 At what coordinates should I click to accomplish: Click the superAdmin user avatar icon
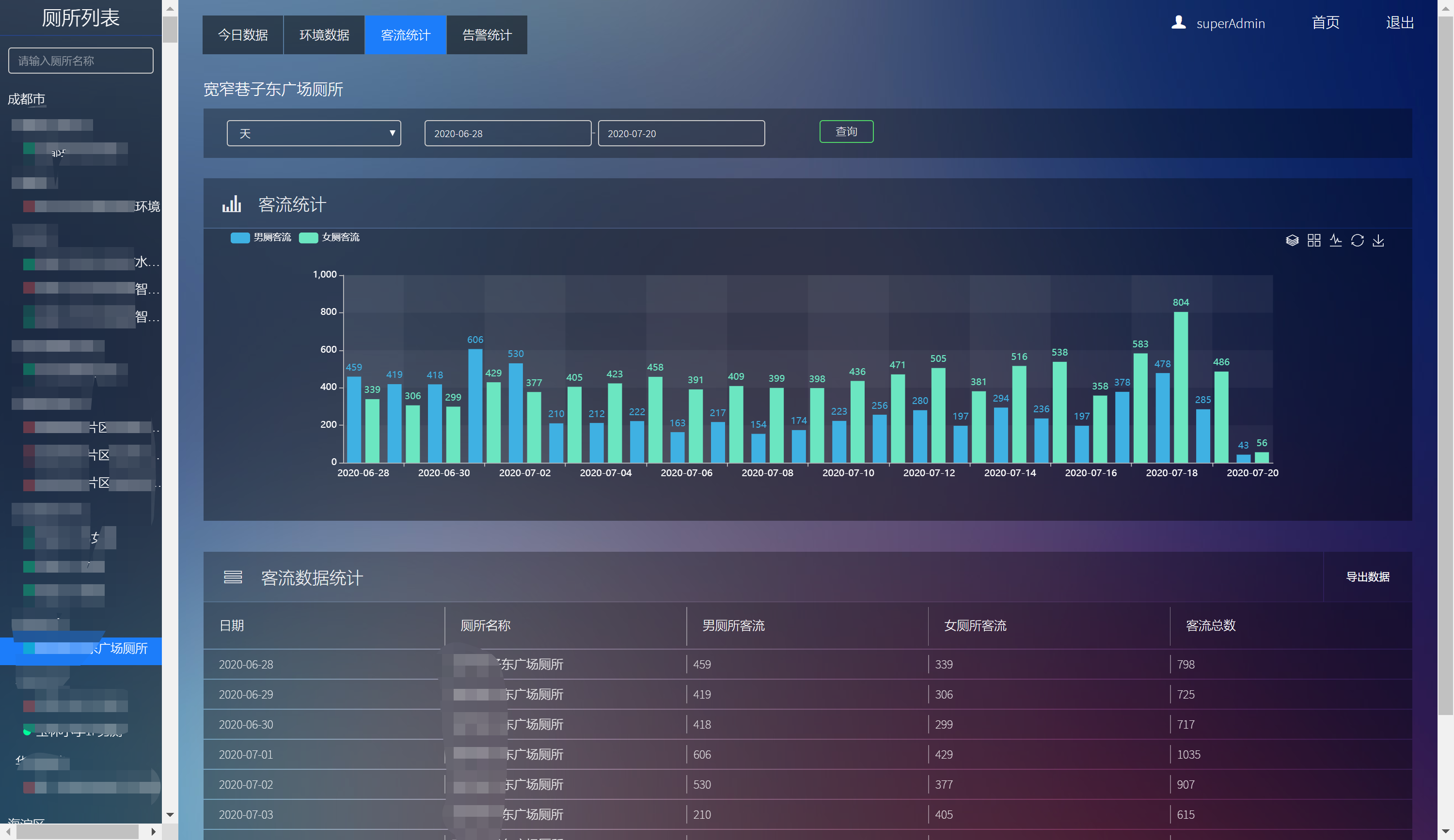[x=1178, y=22]
